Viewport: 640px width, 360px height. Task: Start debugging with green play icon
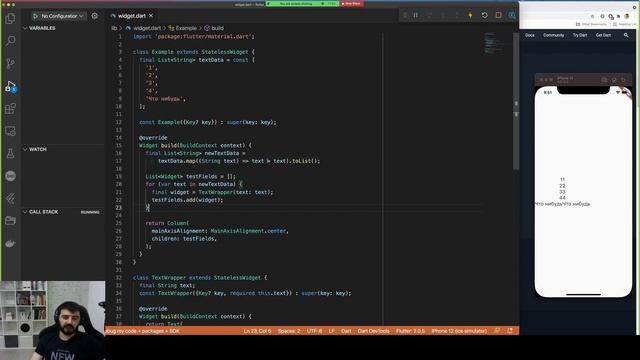coord(36,16)
